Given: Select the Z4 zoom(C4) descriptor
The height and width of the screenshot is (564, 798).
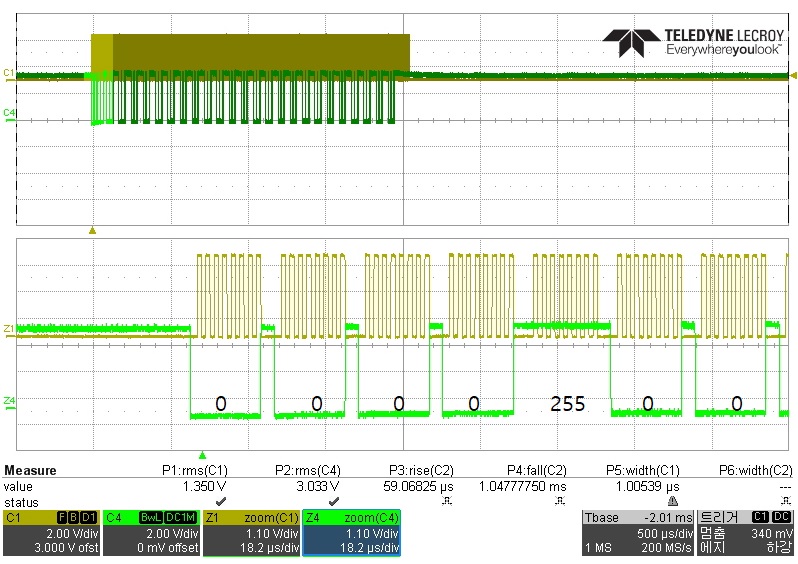Looking at the screenshot, I should pos(352,533).
